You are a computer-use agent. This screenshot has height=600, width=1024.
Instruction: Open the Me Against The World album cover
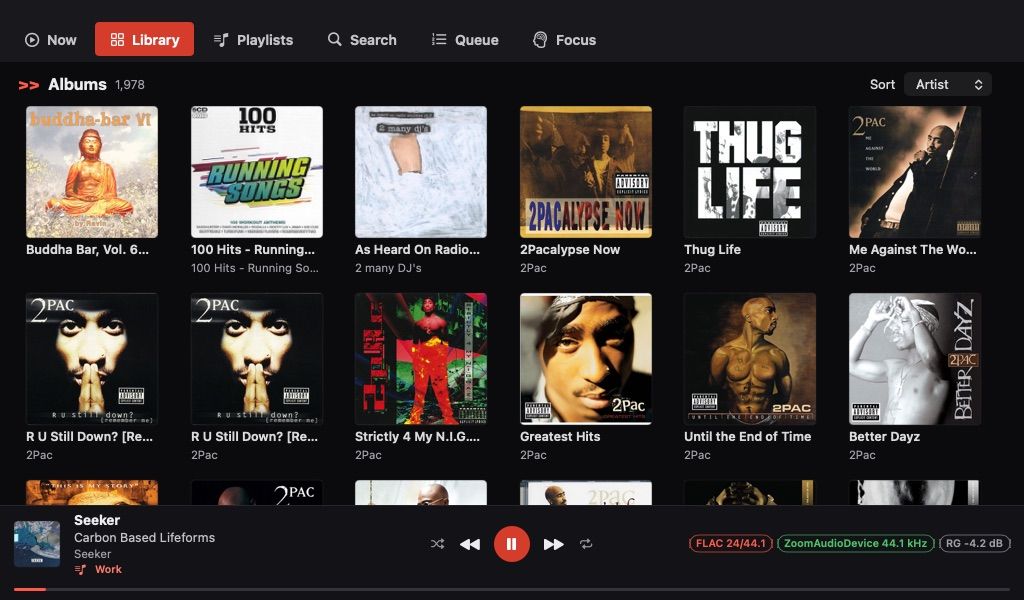[x=915, y=172]
